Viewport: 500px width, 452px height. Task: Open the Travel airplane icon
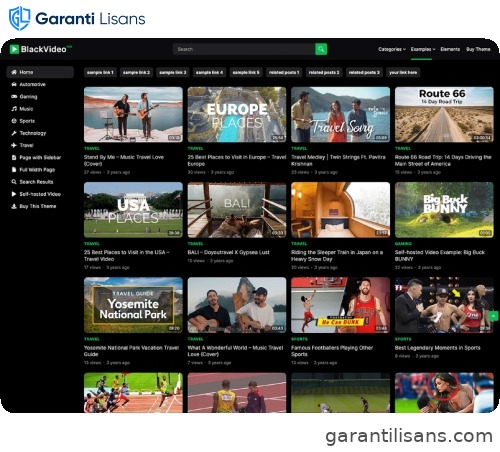pyautogui.click(x=14, y=145)
